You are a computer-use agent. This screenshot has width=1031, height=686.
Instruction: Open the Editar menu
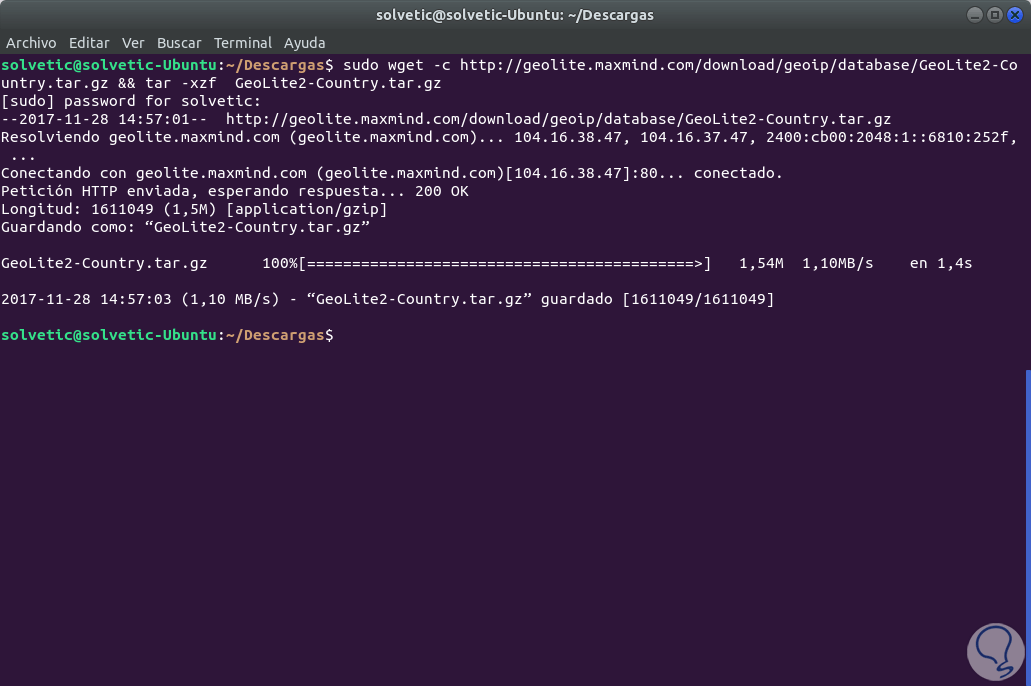point(89,43)
